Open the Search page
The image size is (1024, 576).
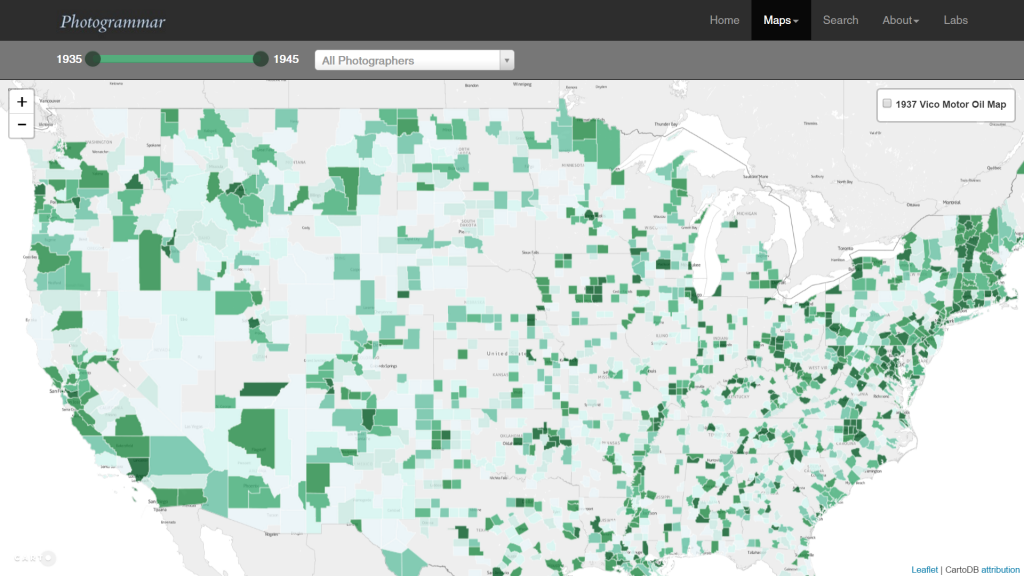click(x=840, y=20)
